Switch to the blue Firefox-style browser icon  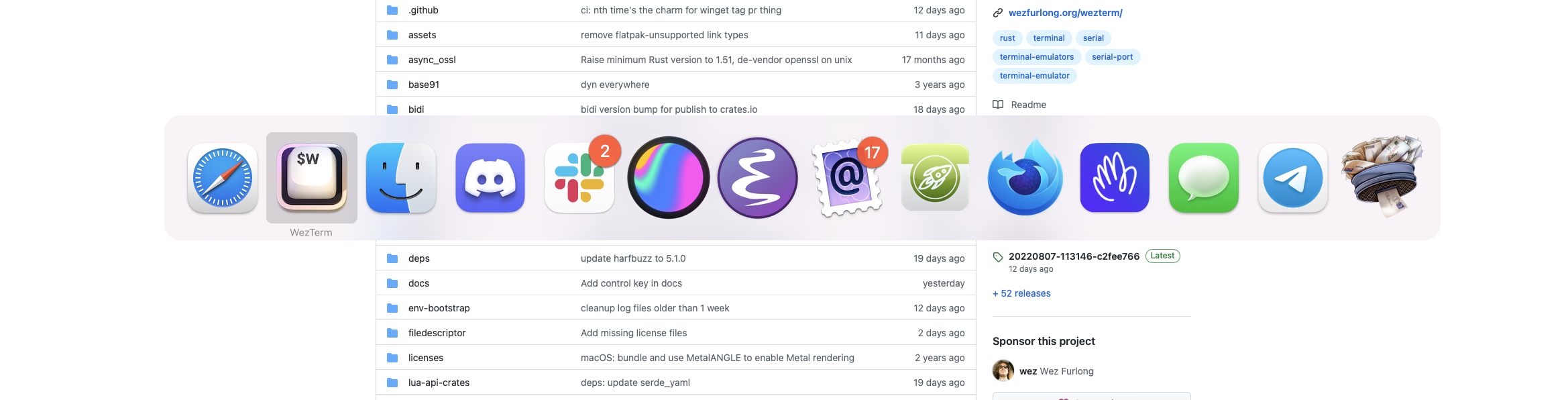tap(1025, 178)
